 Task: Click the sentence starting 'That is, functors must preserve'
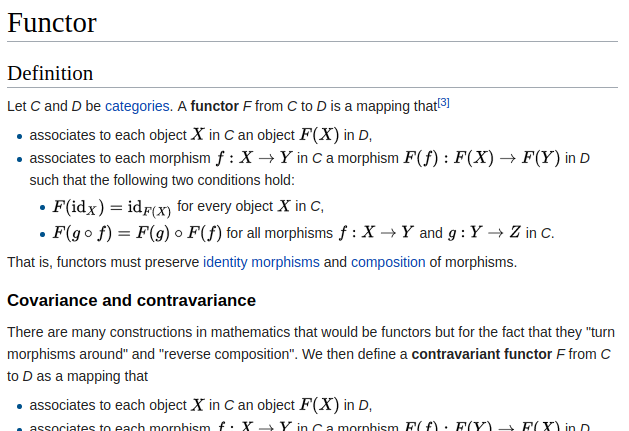262,262
